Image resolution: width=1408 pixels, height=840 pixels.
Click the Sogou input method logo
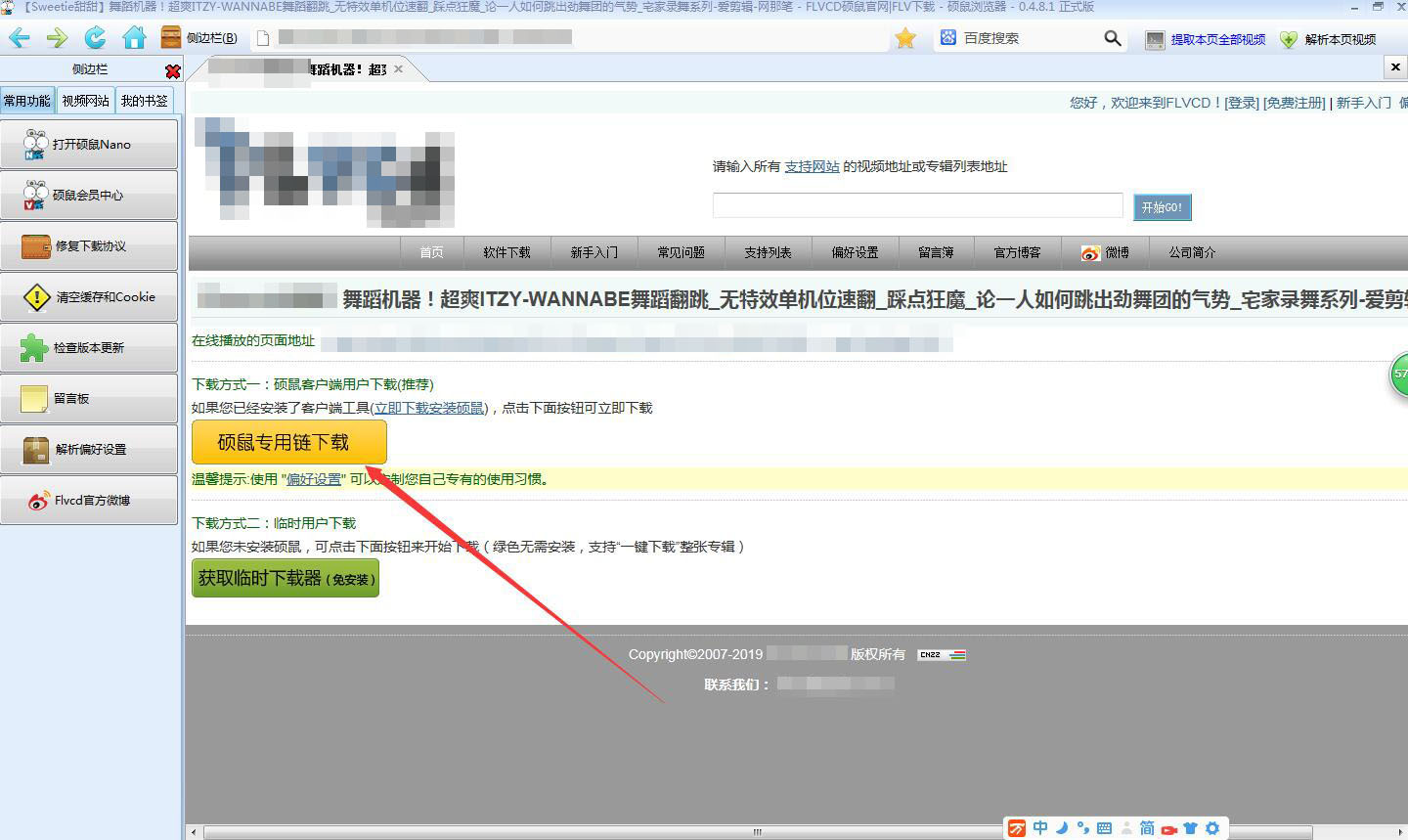tap(1017, 828)
